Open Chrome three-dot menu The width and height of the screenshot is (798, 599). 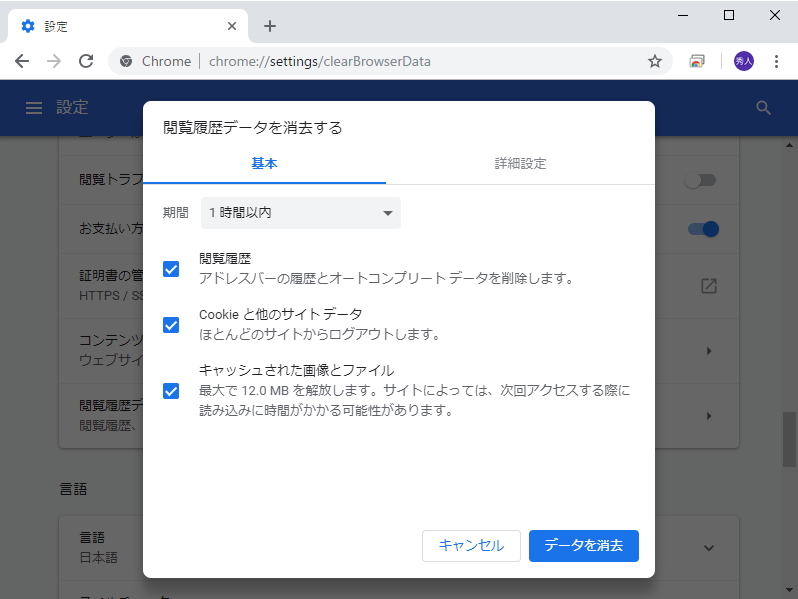776,62
